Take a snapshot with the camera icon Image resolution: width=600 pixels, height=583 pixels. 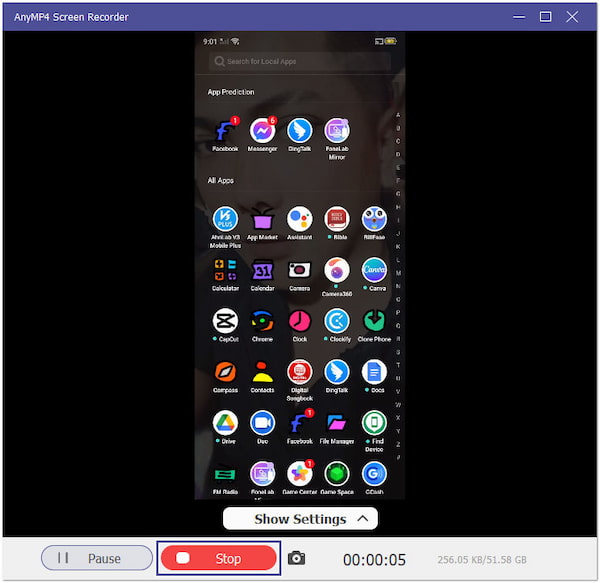tap(296, 558)
